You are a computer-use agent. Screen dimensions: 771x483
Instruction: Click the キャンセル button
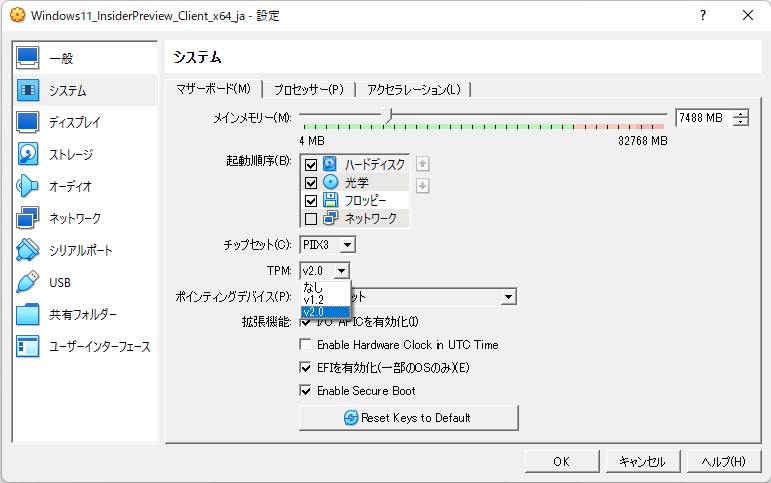642,461
